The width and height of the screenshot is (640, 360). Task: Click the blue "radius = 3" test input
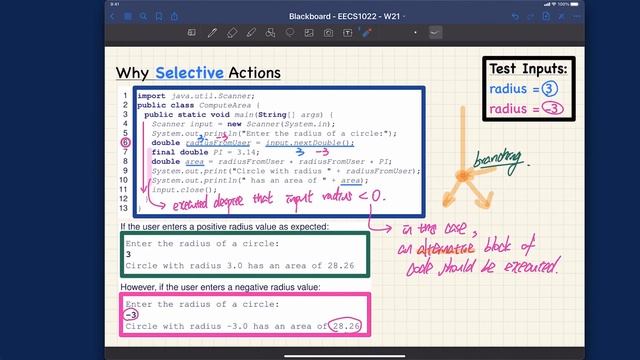pyautogui.click(x=524, y=89)
